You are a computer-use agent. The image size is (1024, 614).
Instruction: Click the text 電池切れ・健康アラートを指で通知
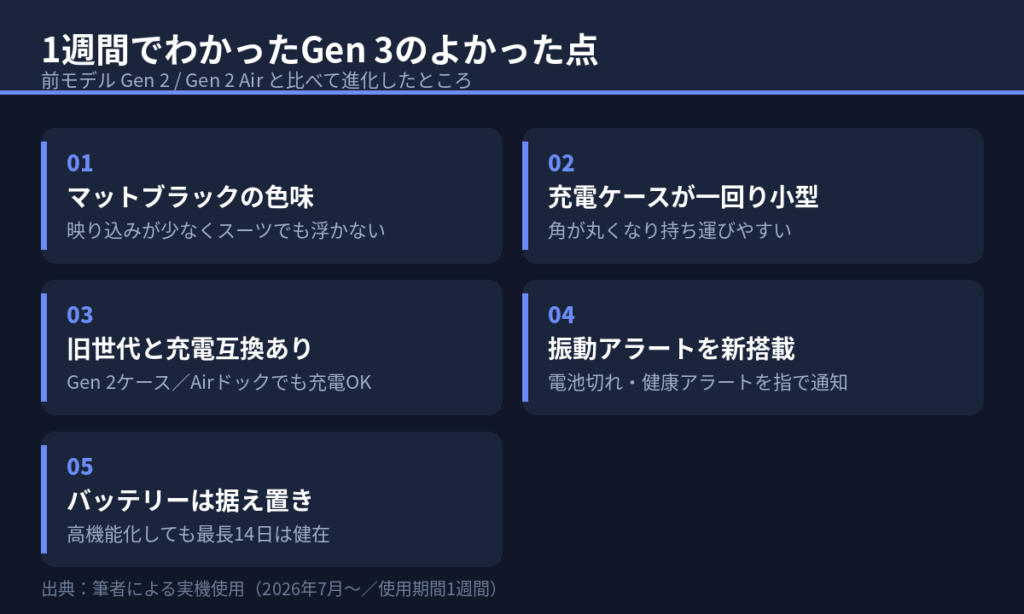(x=697, y=382)
